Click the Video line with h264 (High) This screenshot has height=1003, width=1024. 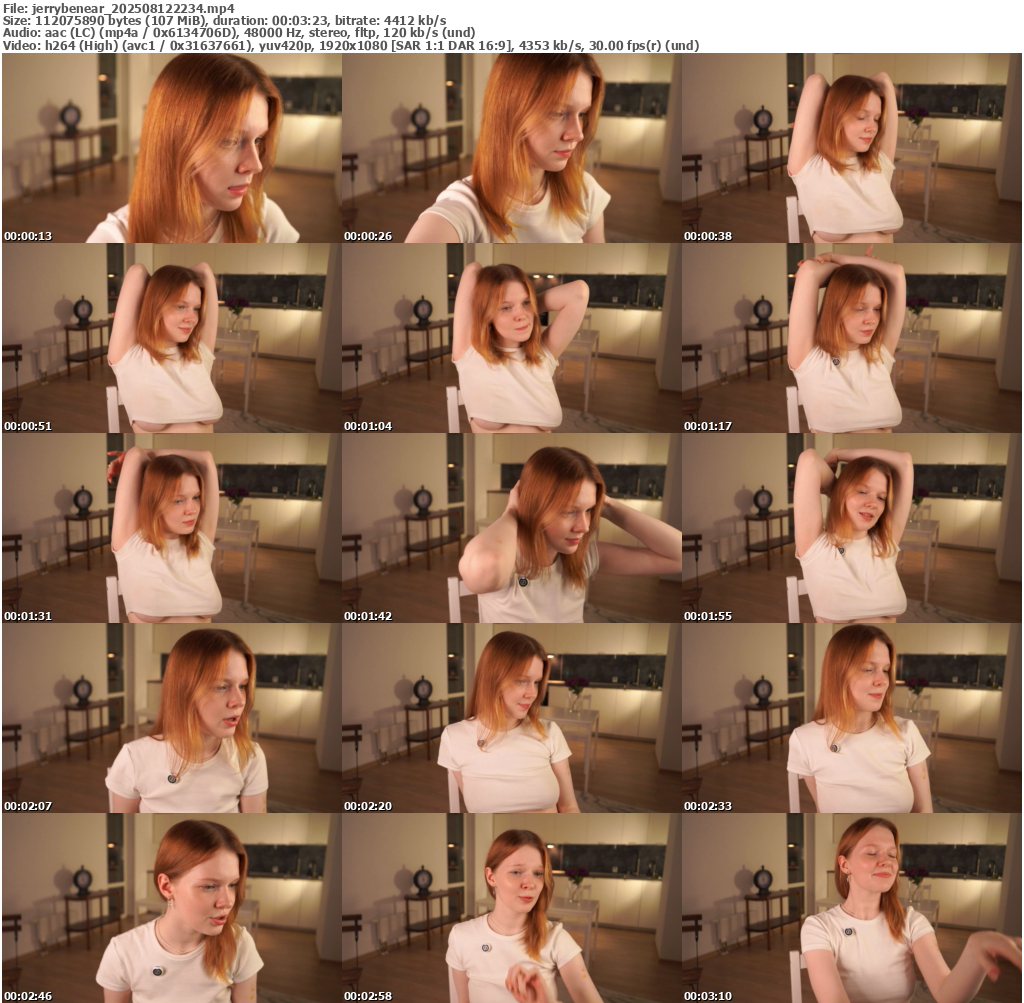[351, 45]
